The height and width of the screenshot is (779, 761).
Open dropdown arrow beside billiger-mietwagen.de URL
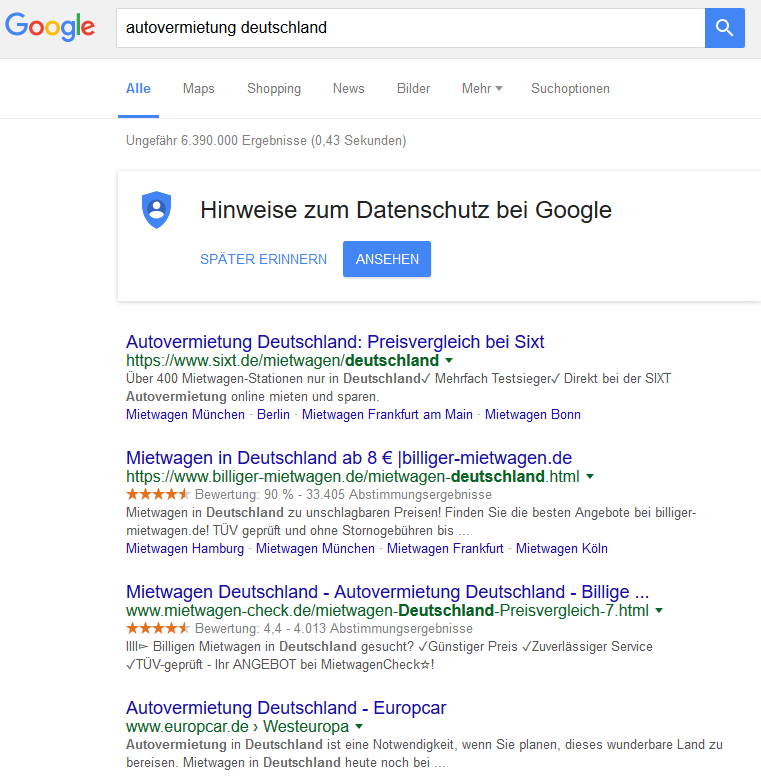[590, 477]
